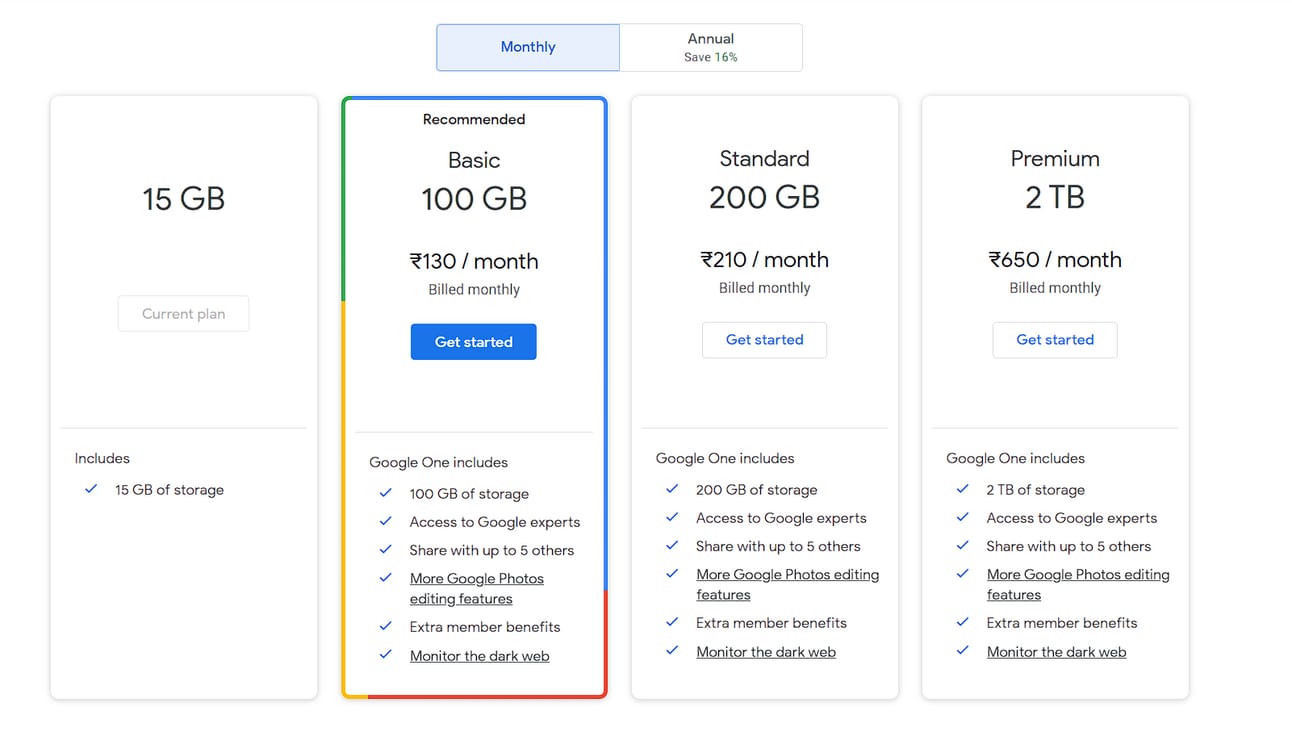Click Billed monthly text under Premium price
This screenshot has width=1292, height=732.
(1055, 288)
